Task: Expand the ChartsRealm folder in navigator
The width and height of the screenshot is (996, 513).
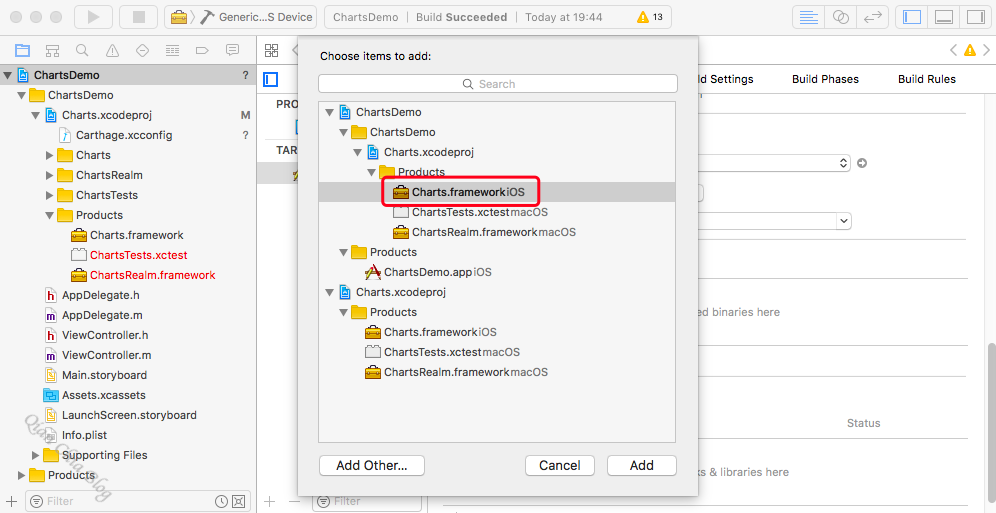Action: pos(50,175)
